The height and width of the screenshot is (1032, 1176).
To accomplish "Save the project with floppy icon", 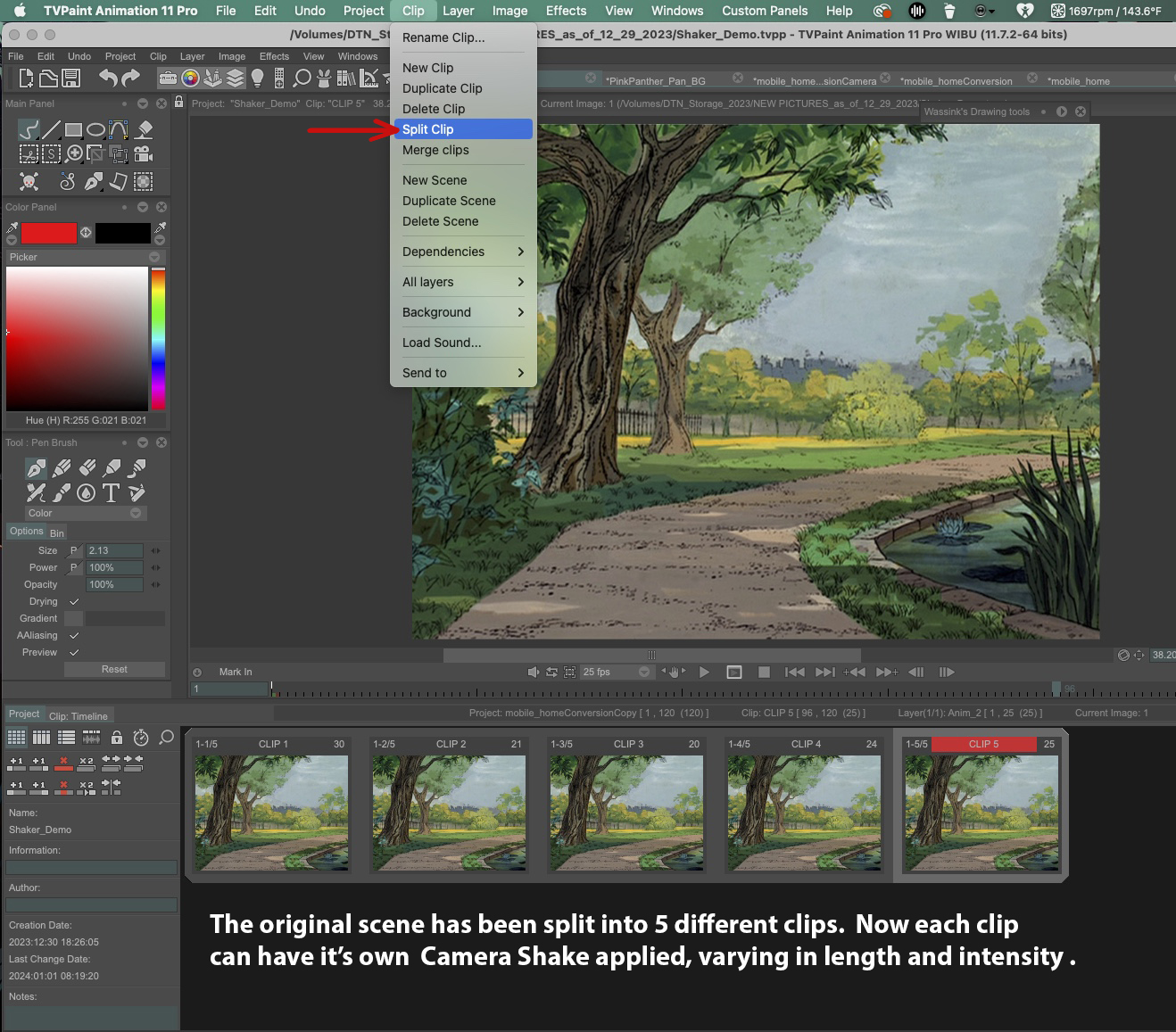I will point(71,78).
